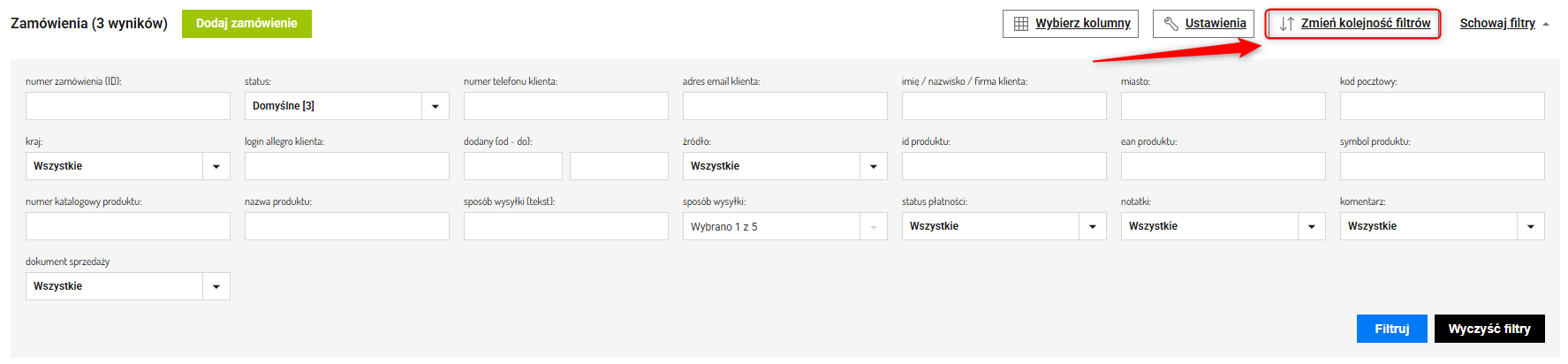1568x364 pixels.
Task: Expand the status płatności dropdown
Action: (1004, 226)
